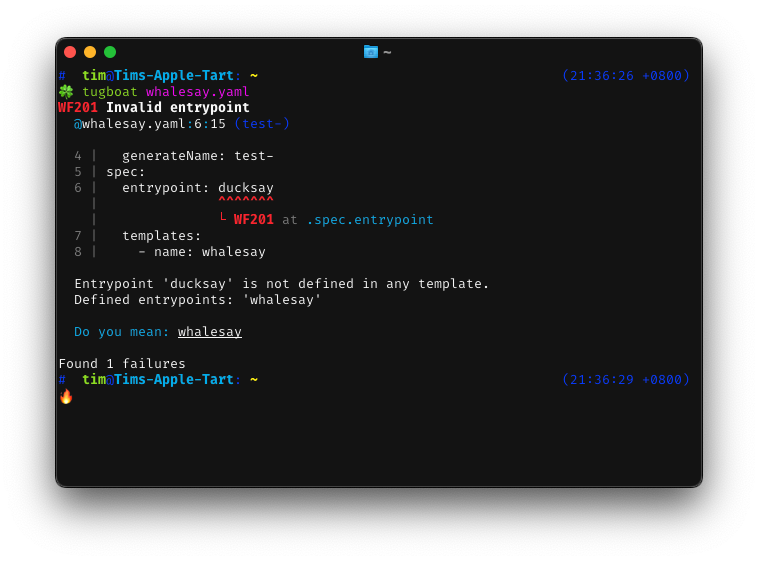Click the '(test-)' text after file location
Image resolution: width=758 pixels, height=561 pixels.
tap(262, 124)
